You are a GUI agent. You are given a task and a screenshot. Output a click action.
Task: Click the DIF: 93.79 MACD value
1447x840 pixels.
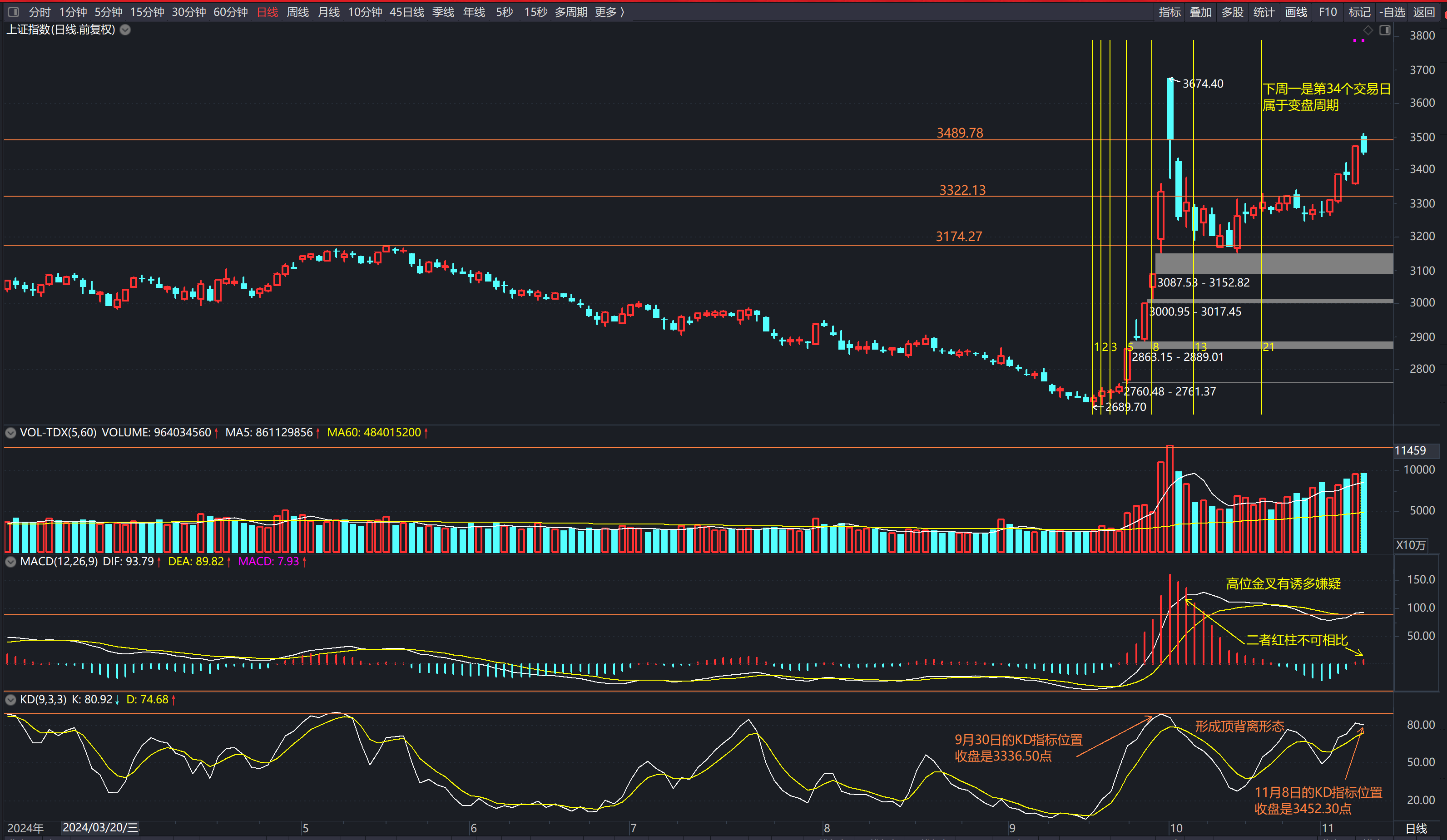pyautogui.click(x=128, y=561)
